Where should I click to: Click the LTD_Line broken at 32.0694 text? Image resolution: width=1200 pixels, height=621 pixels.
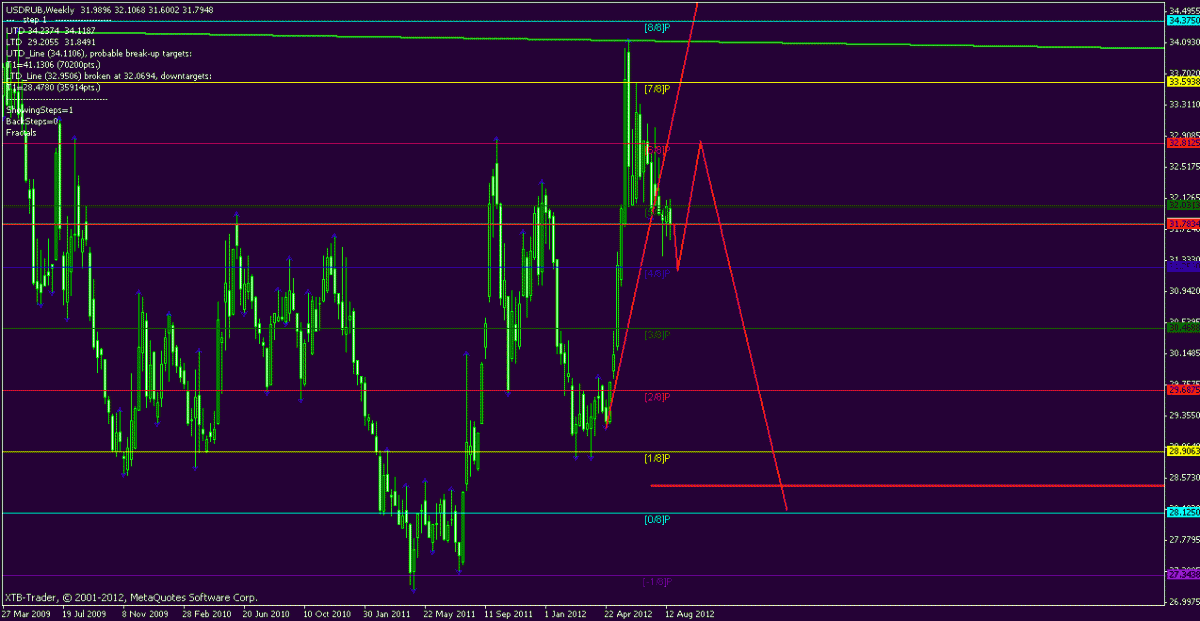[x=108, y=76]
